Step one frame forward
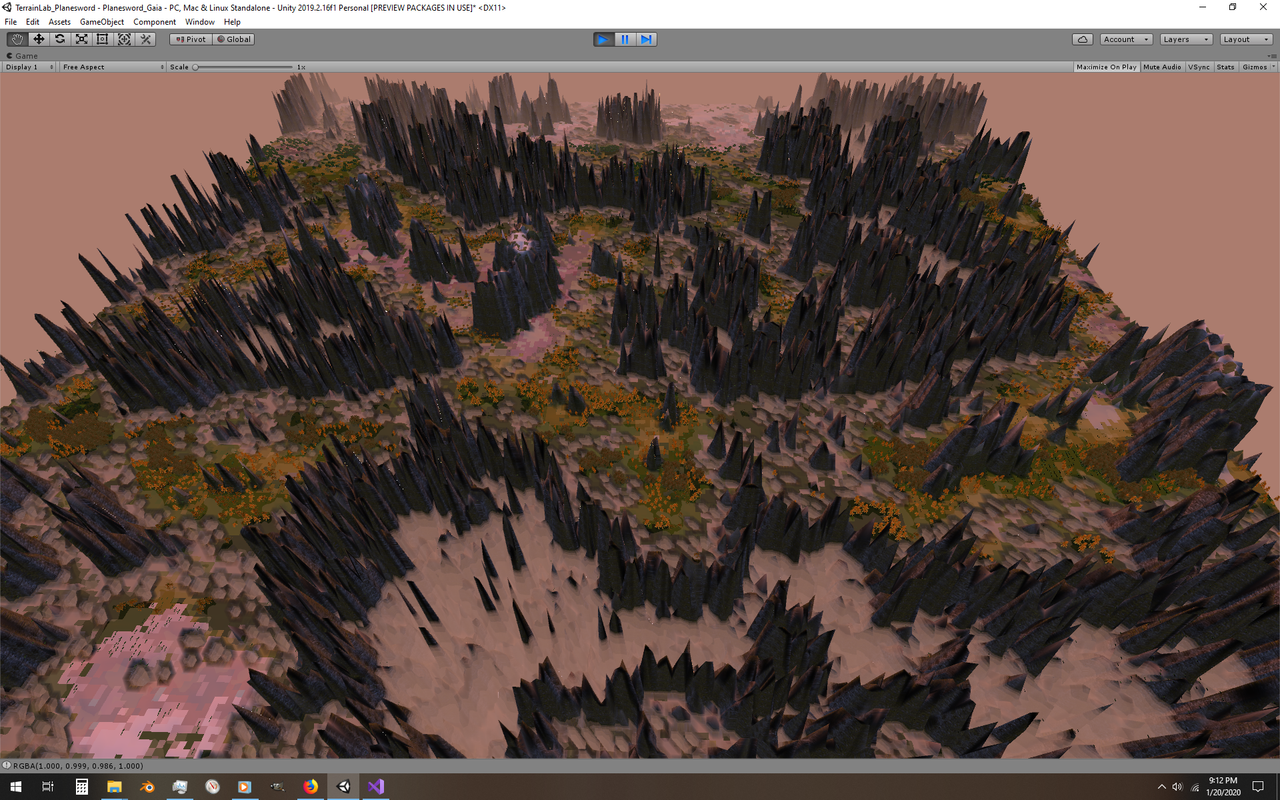The width and height of the screenshot is (1280, 800). click(647, 39)
